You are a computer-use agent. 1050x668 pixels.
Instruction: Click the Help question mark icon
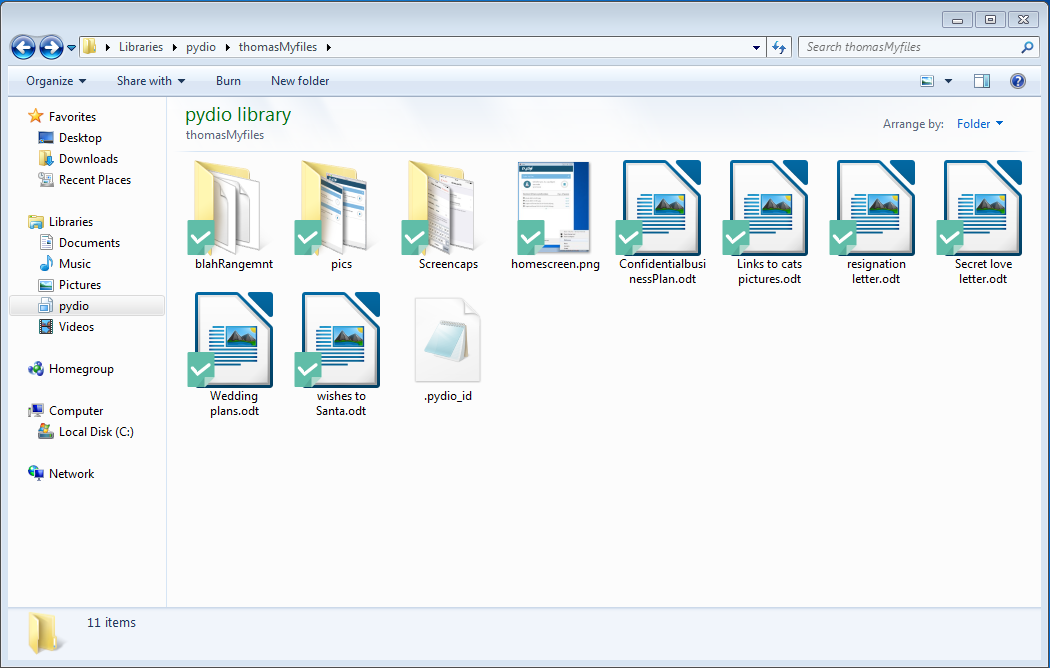pos(1018,81)
